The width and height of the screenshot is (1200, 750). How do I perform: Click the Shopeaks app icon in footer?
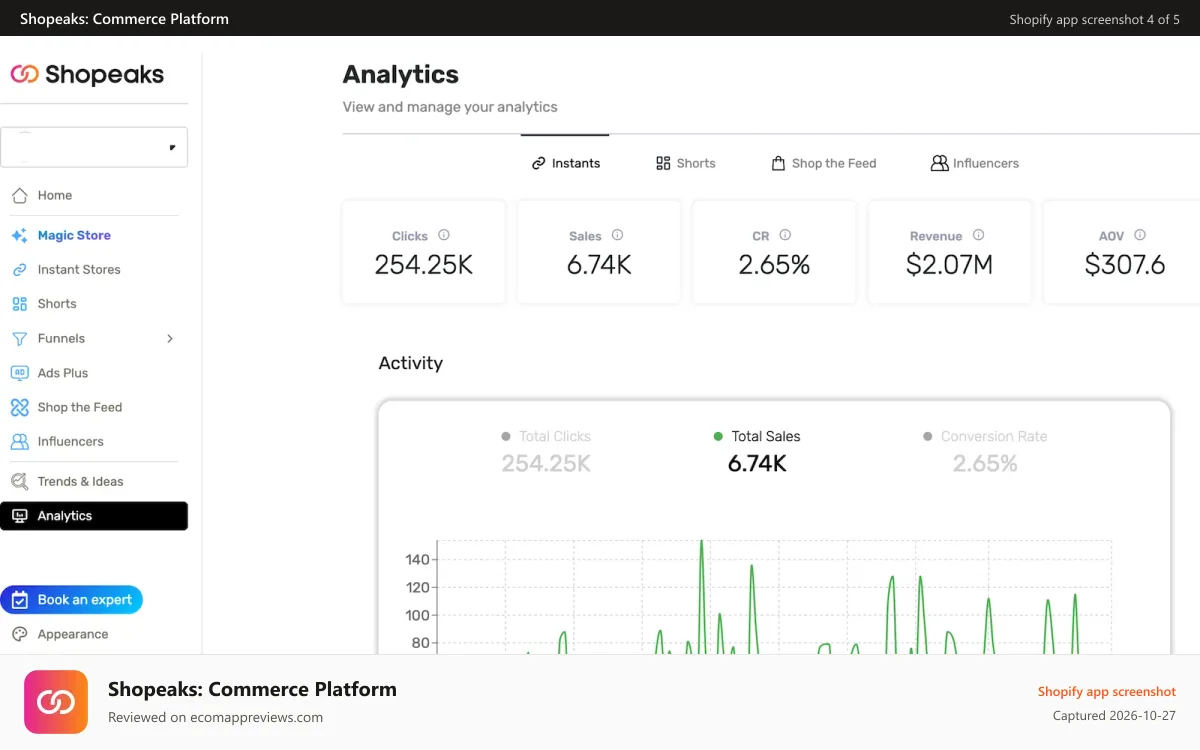tap(56, 702)
